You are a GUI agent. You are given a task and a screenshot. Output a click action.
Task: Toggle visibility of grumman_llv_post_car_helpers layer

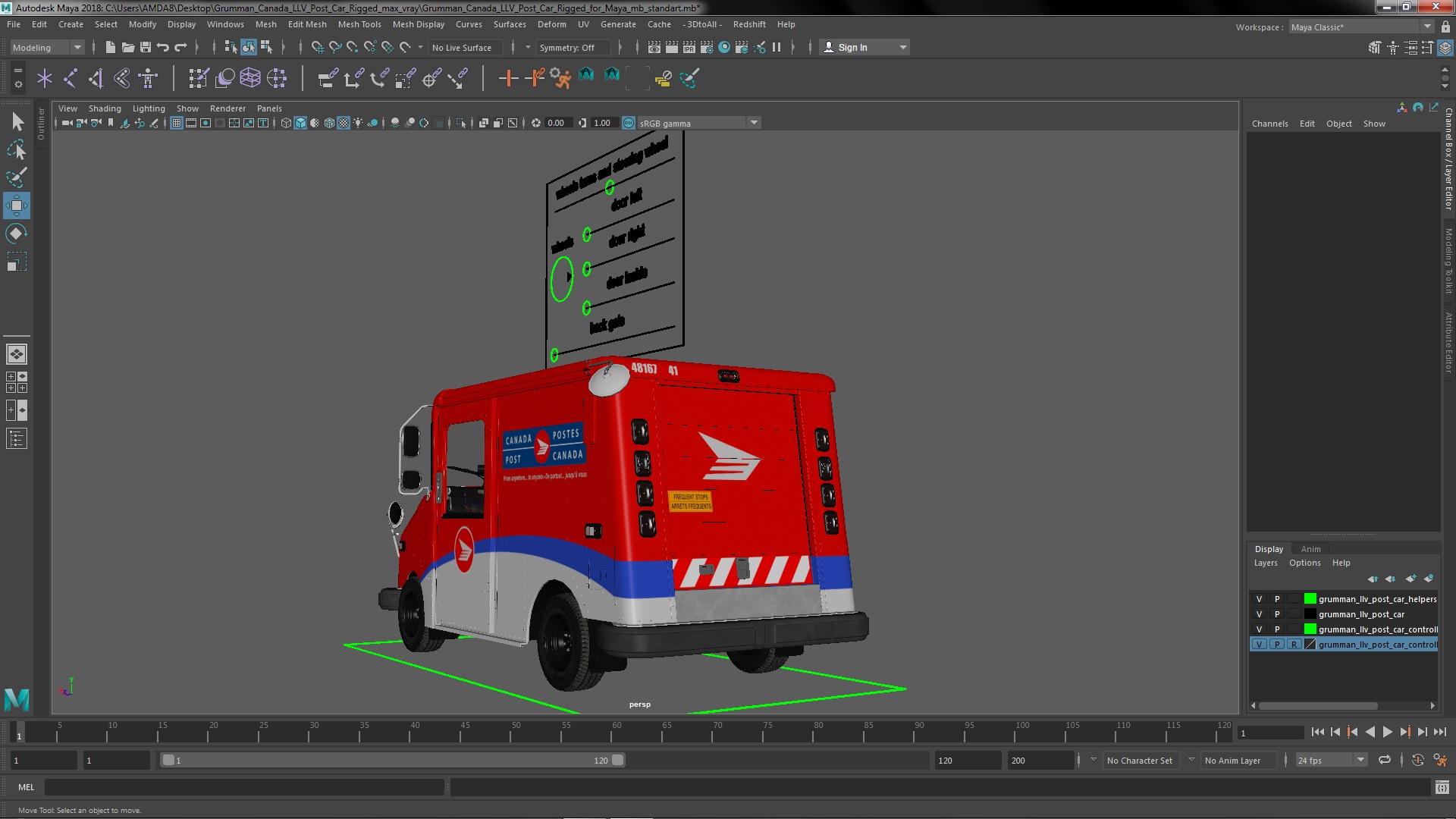coord(1259,599)
